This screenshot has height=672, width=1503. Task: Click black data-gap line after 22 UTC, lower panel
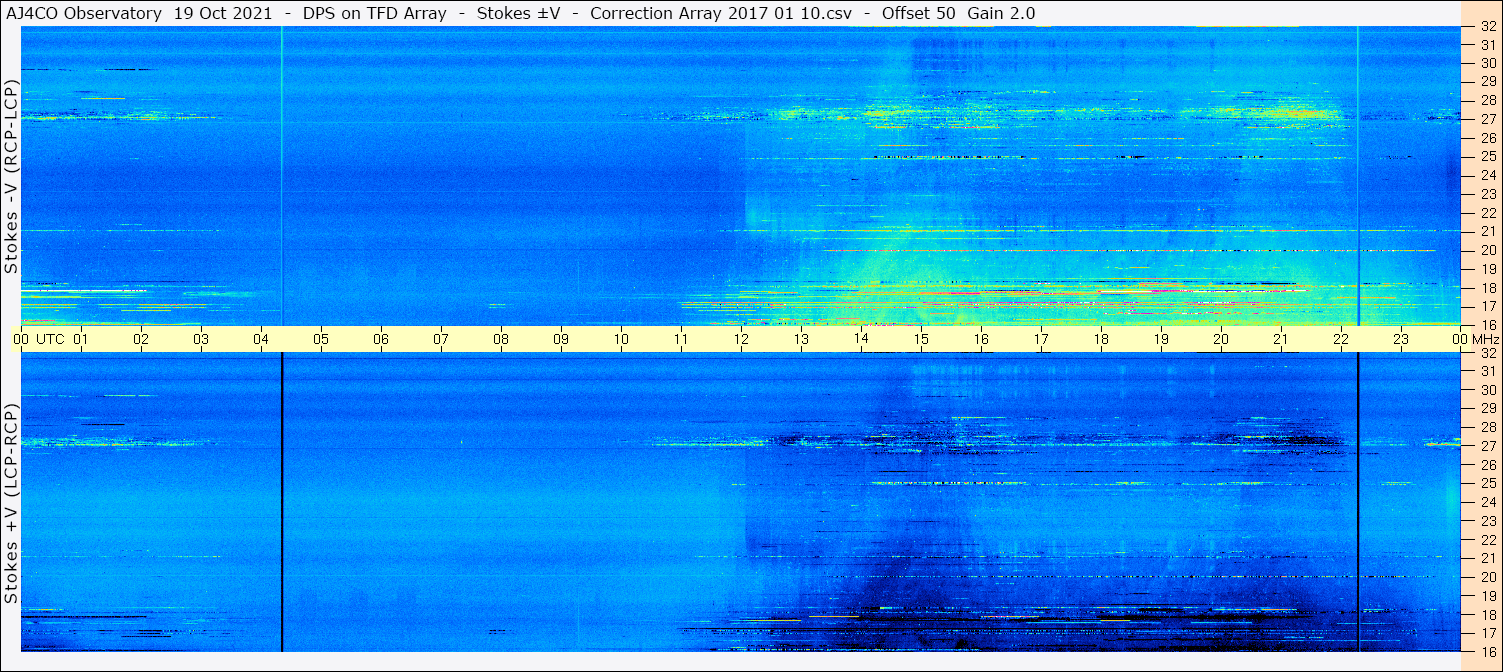click(x=1358, y=502)
